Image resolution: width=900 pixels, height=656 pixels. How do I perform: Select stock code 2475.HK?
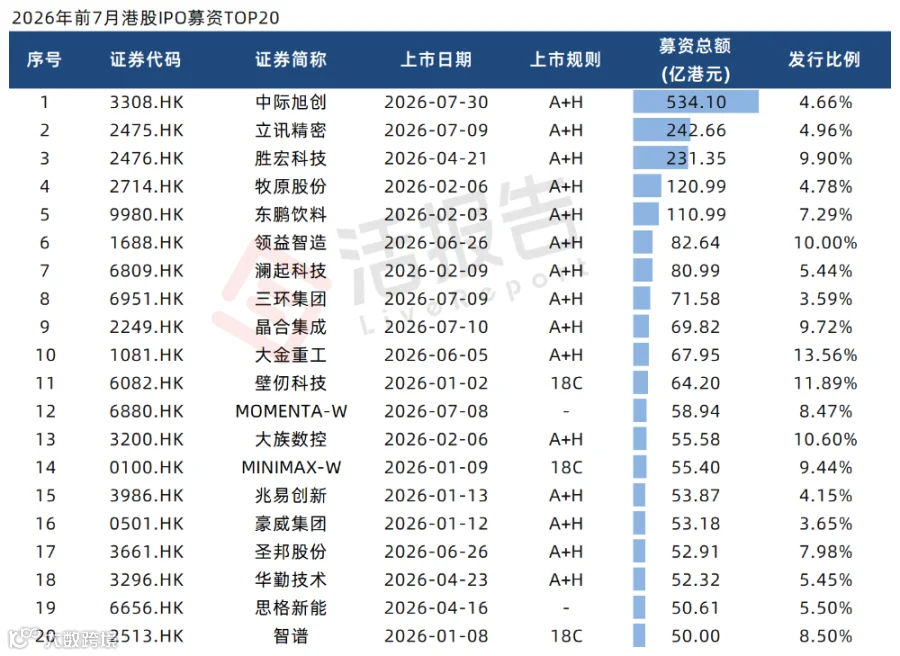click(x=146, y=130)
